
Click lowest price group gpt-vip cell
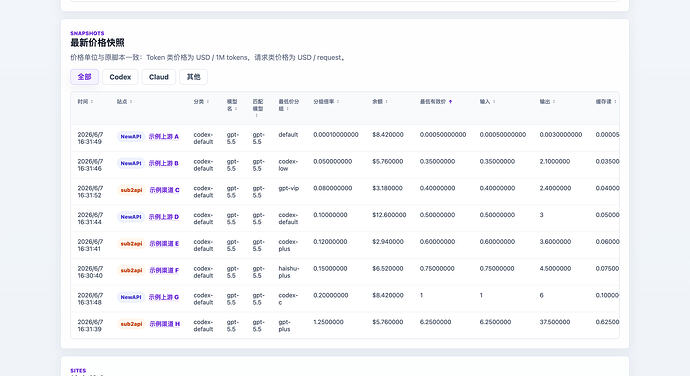pos(289,188)
